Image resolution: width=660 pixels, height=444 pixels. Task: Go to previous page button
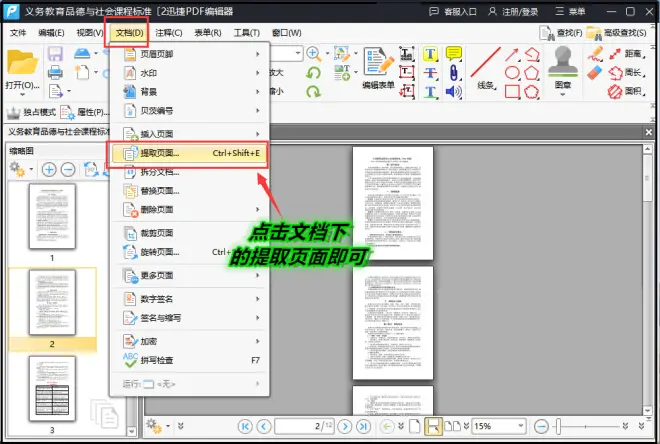264,426
